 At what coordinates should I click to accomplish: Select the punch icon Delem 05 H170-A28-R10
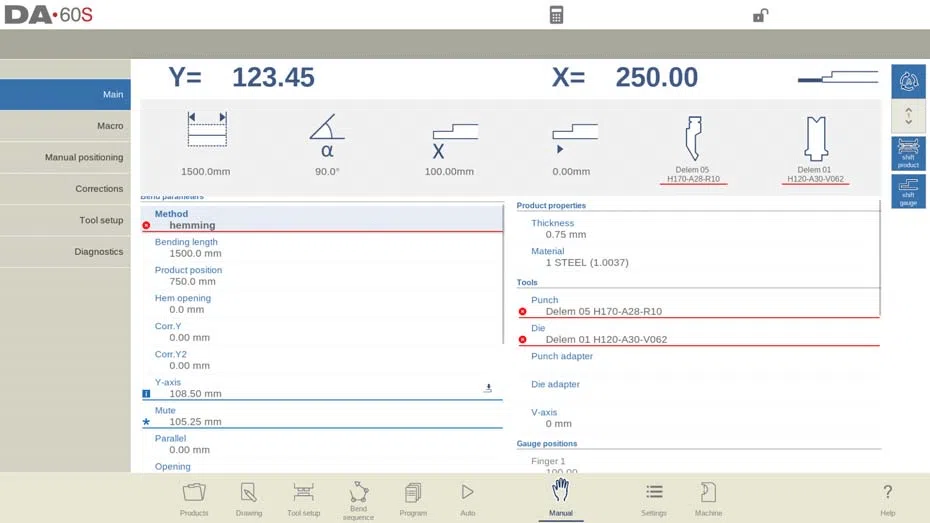coord(693,149)
